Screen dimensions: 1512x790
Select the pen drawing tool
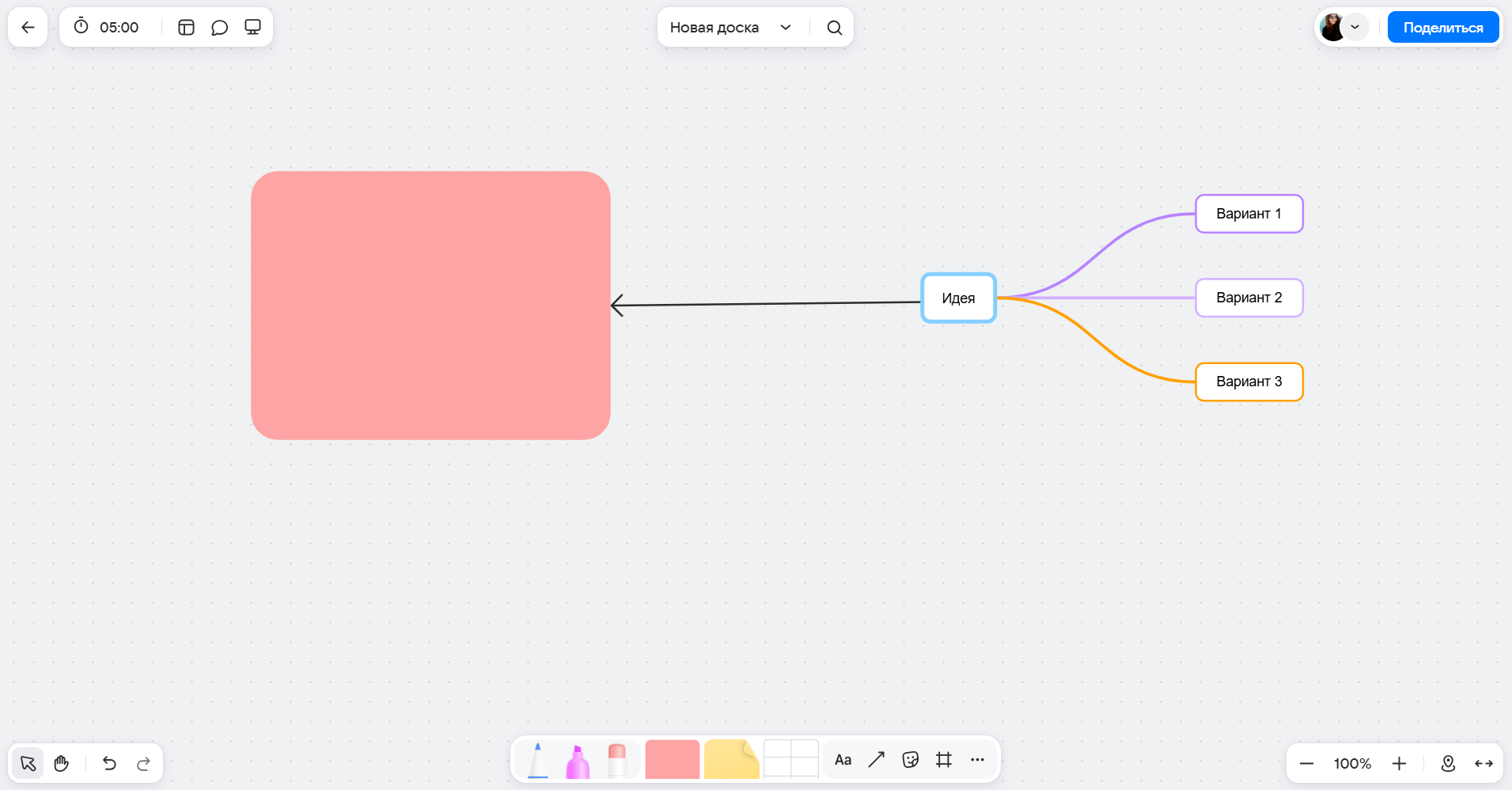(x=538, y=760)
